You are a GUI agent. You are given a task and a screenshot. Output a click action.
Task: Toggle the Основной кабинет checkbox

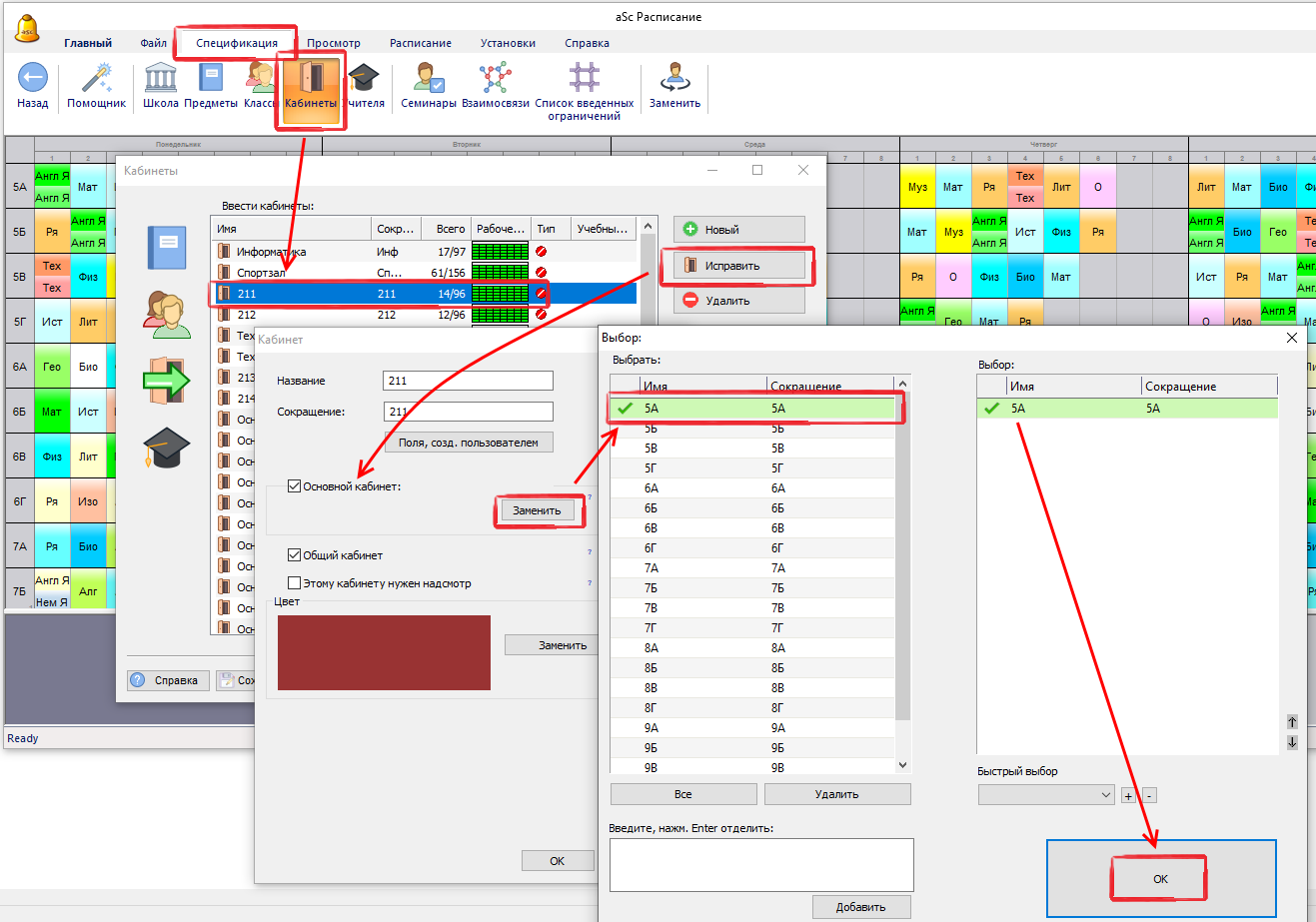(x=294, y=486)
